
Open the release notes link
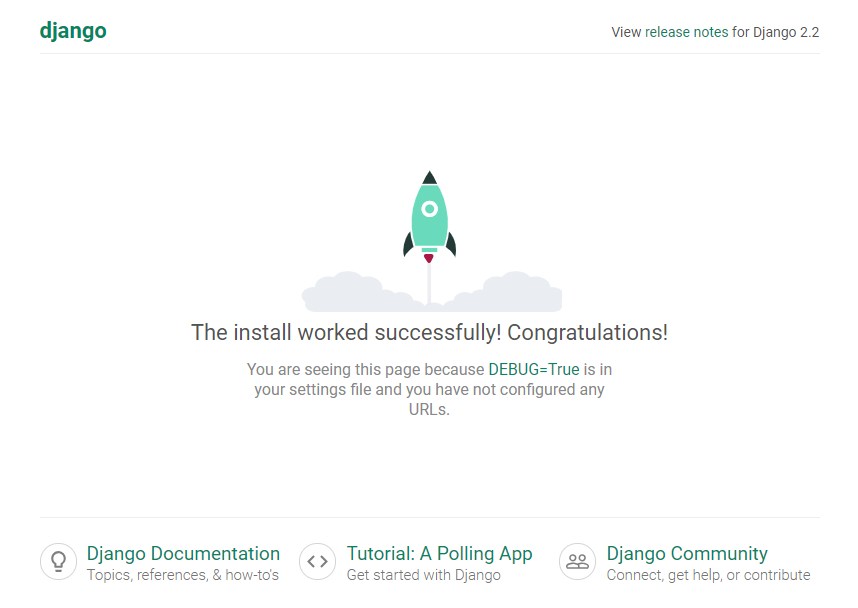point(686,32)
